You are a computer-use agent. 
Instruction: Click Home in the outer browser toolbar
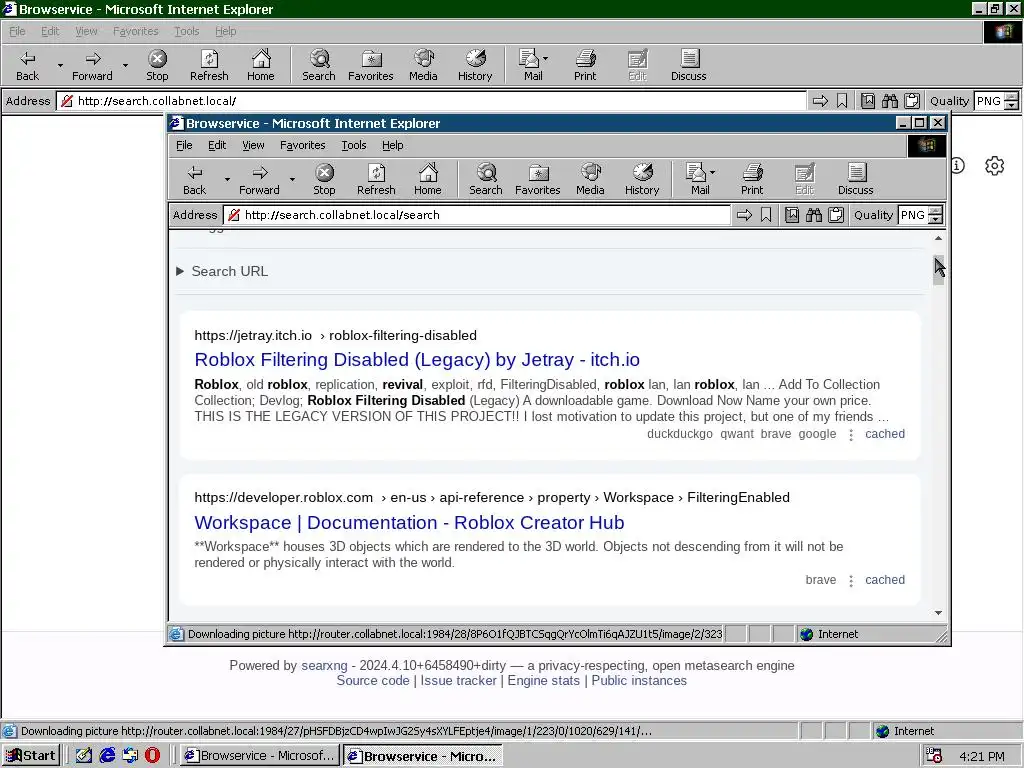(x=261, y=65)
